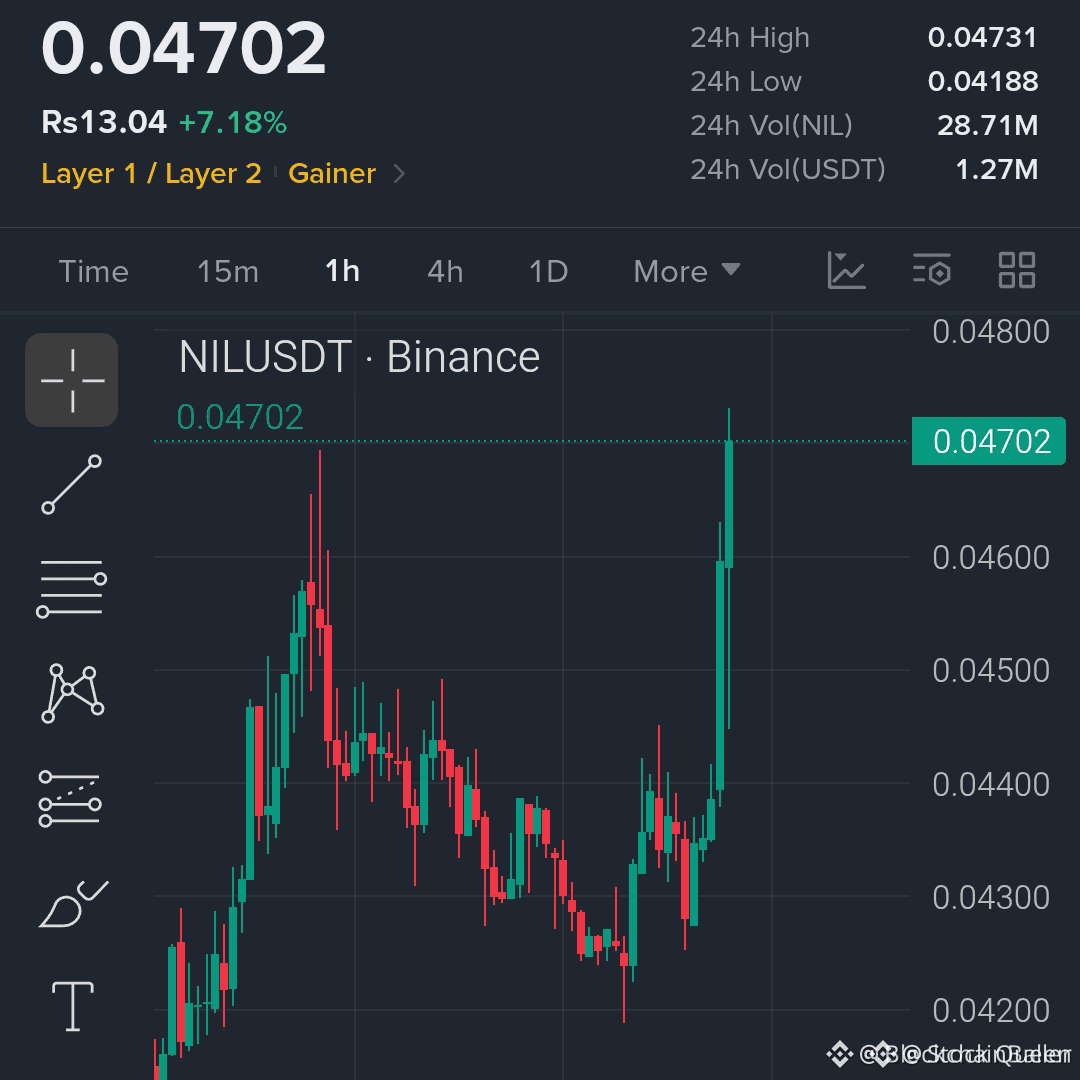
Task: Select the 1h interval tab
Action: 342,271
